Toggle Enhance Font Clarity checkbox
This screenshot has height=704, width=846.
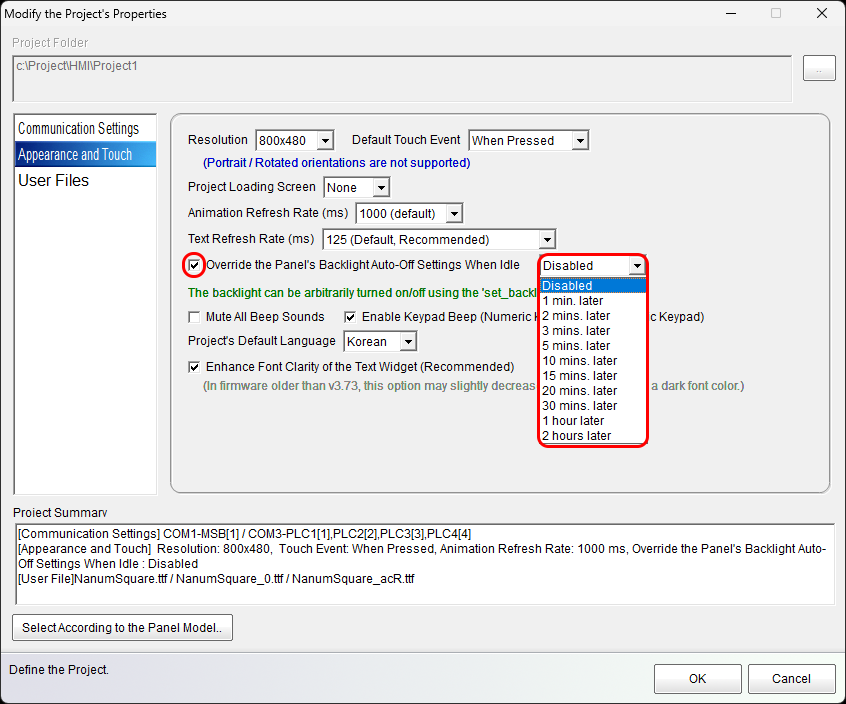[x=195, y=367]
